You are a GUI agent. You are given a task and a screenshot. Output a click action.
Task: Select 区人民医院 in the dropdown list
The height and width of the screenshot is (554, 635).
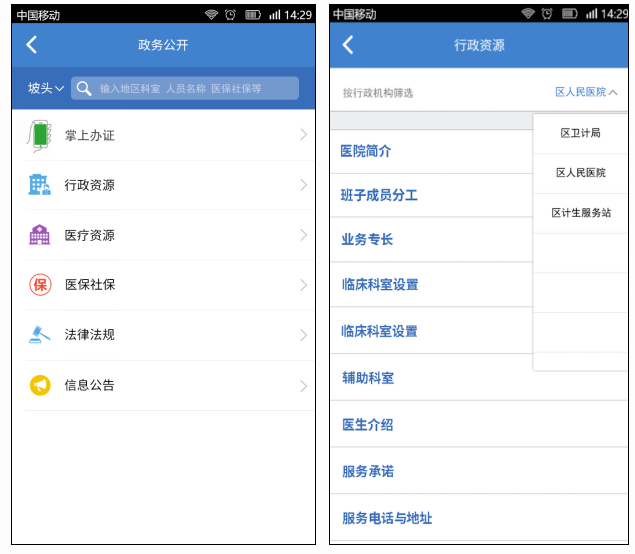pos(580,173)
